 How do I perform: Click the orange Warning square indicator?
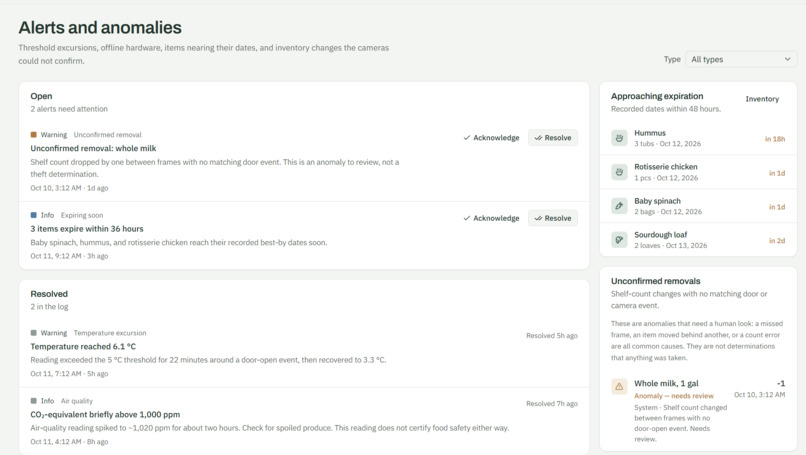(33, 135)
